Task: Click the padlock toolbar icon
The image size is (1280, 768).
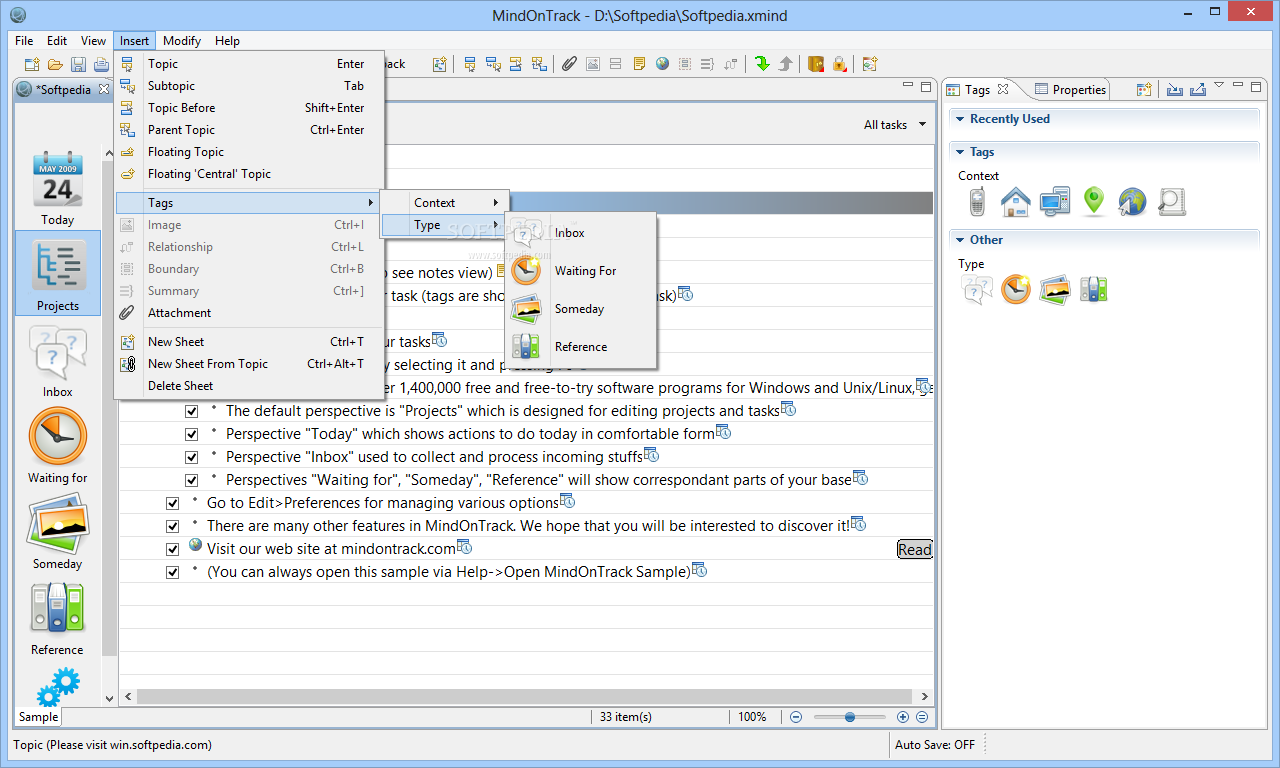Action: tap(839, 64)
